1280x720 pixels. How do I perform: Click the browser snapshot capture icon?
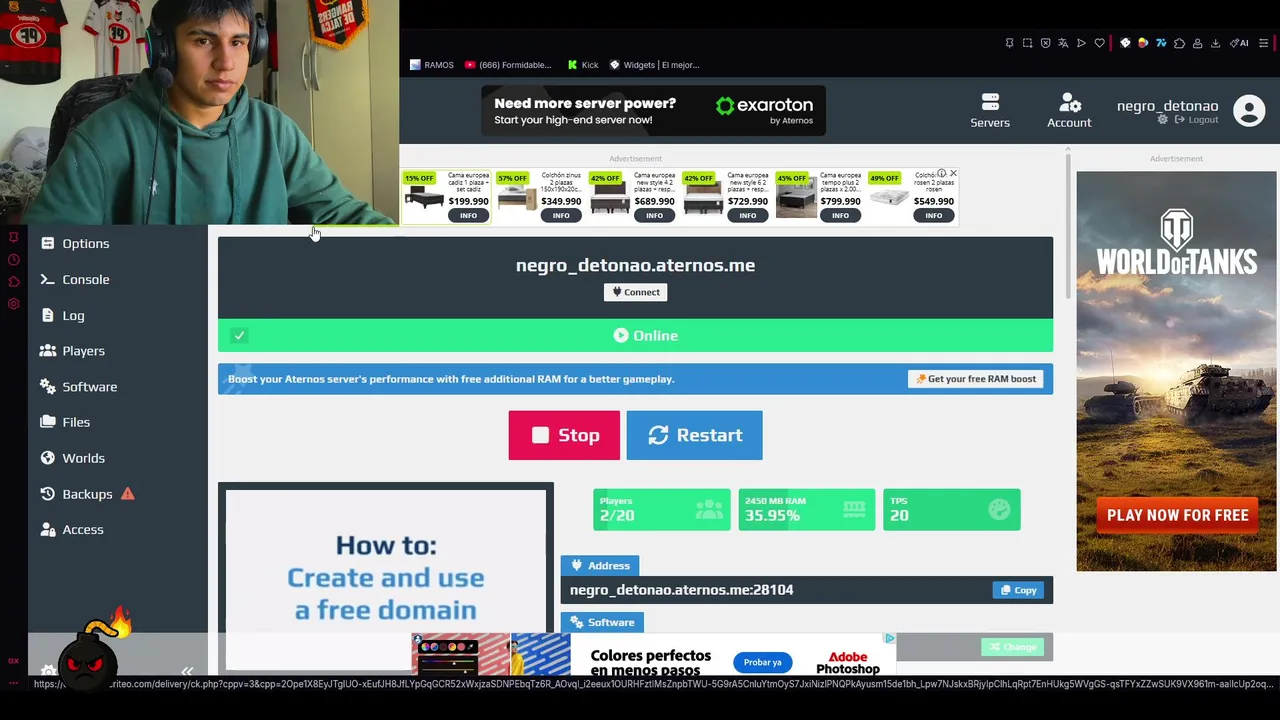pos(1027,43)
